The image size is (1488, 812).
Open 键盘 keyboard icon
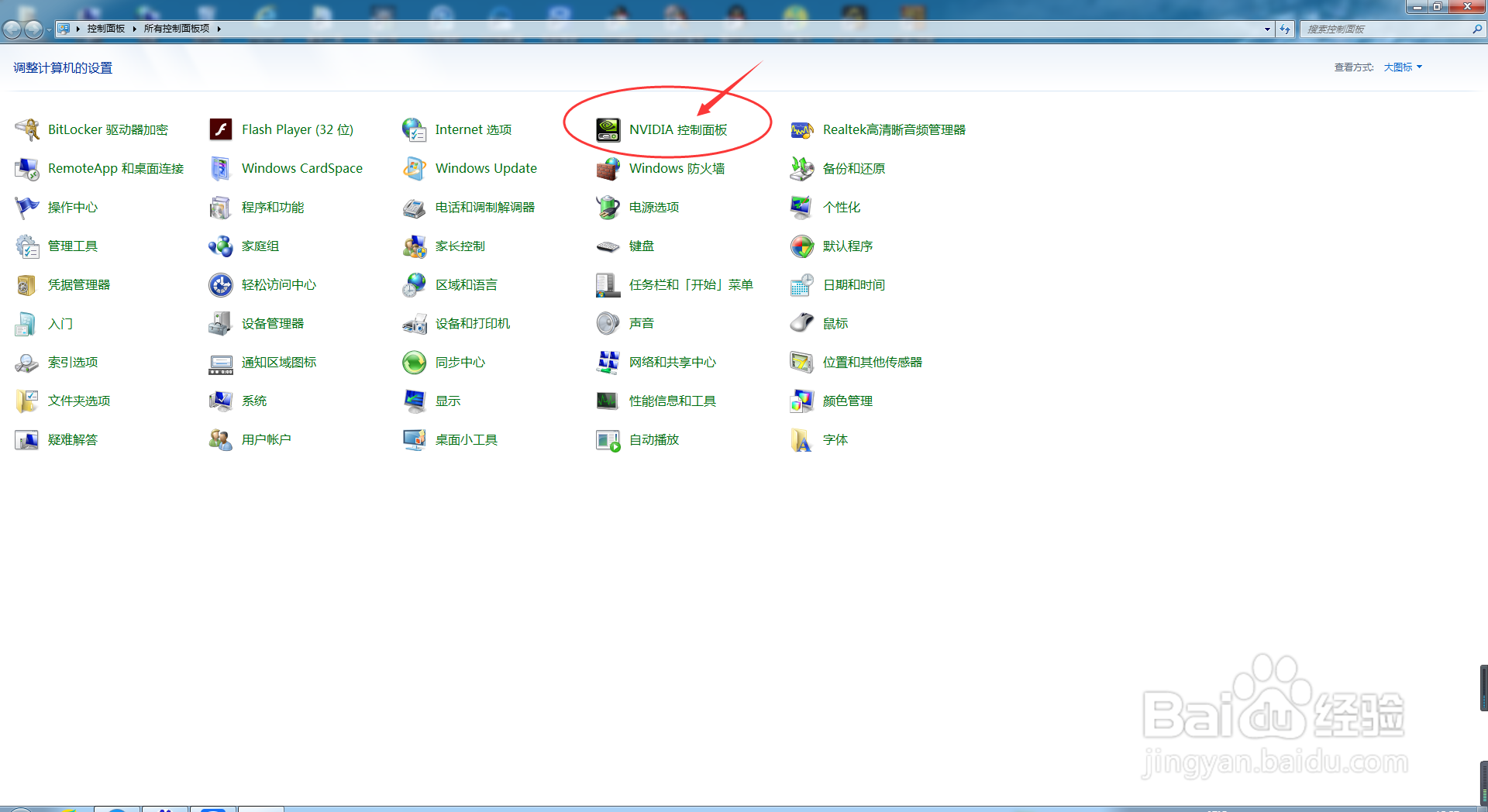608,246
